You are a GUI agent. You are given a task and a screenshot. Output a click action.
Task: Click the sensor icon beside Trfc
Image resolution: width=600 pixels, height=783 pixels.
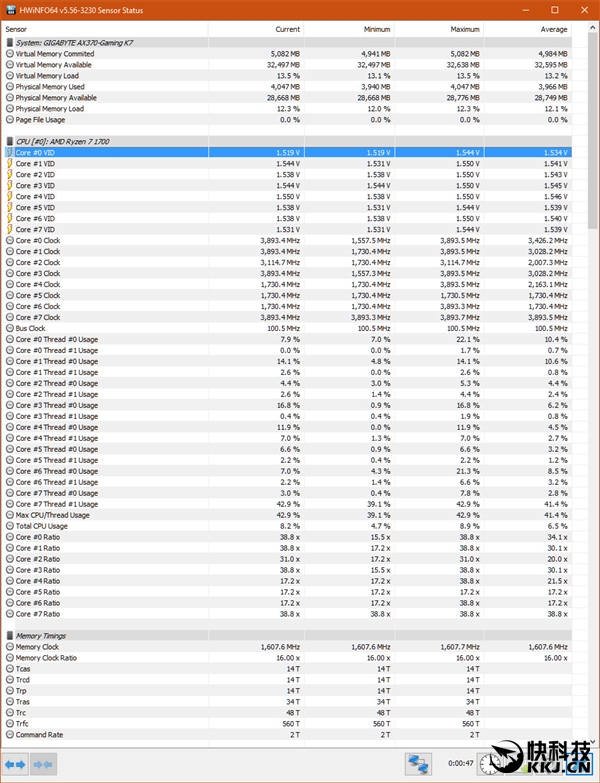click(9, 724)
